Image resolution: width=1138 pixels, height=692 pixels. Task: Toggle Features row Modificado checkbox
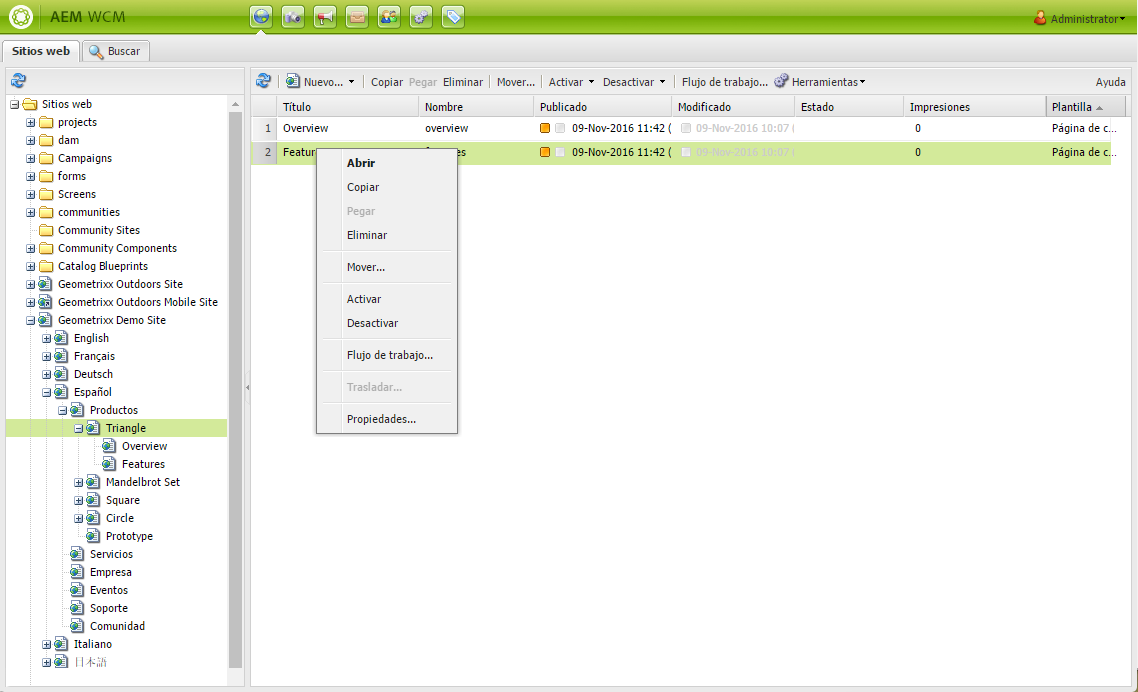click(686, 152)
